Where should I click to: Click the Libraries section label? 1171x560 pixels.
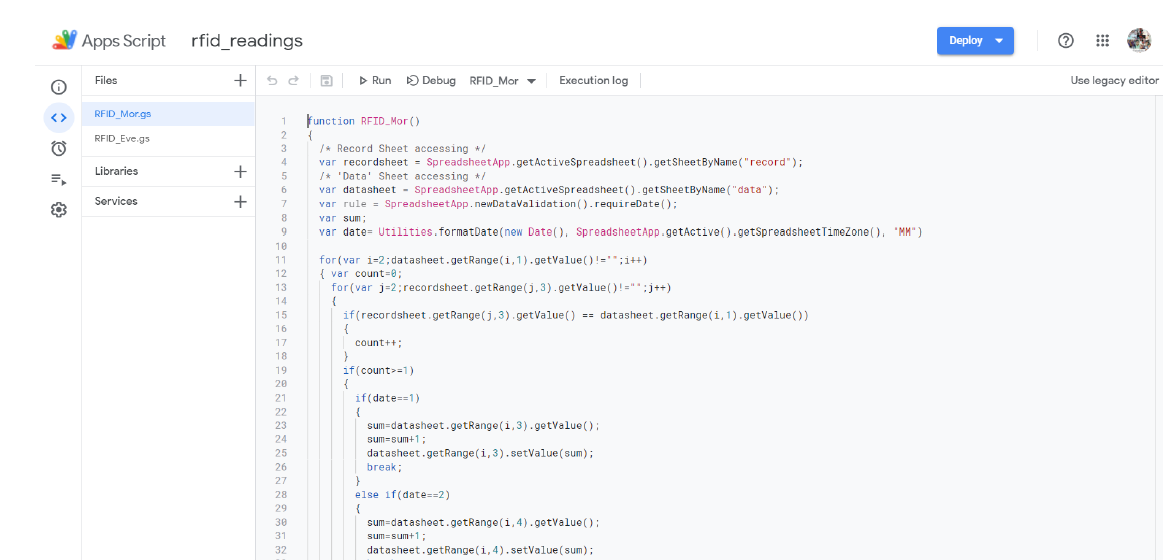(x=117, y=172)
